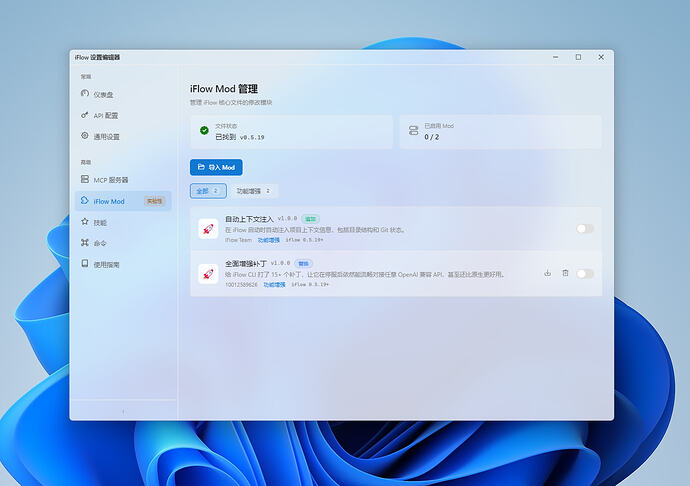Go to 通用设置 general settings
The image size is (690, 486).
[123, 136]
